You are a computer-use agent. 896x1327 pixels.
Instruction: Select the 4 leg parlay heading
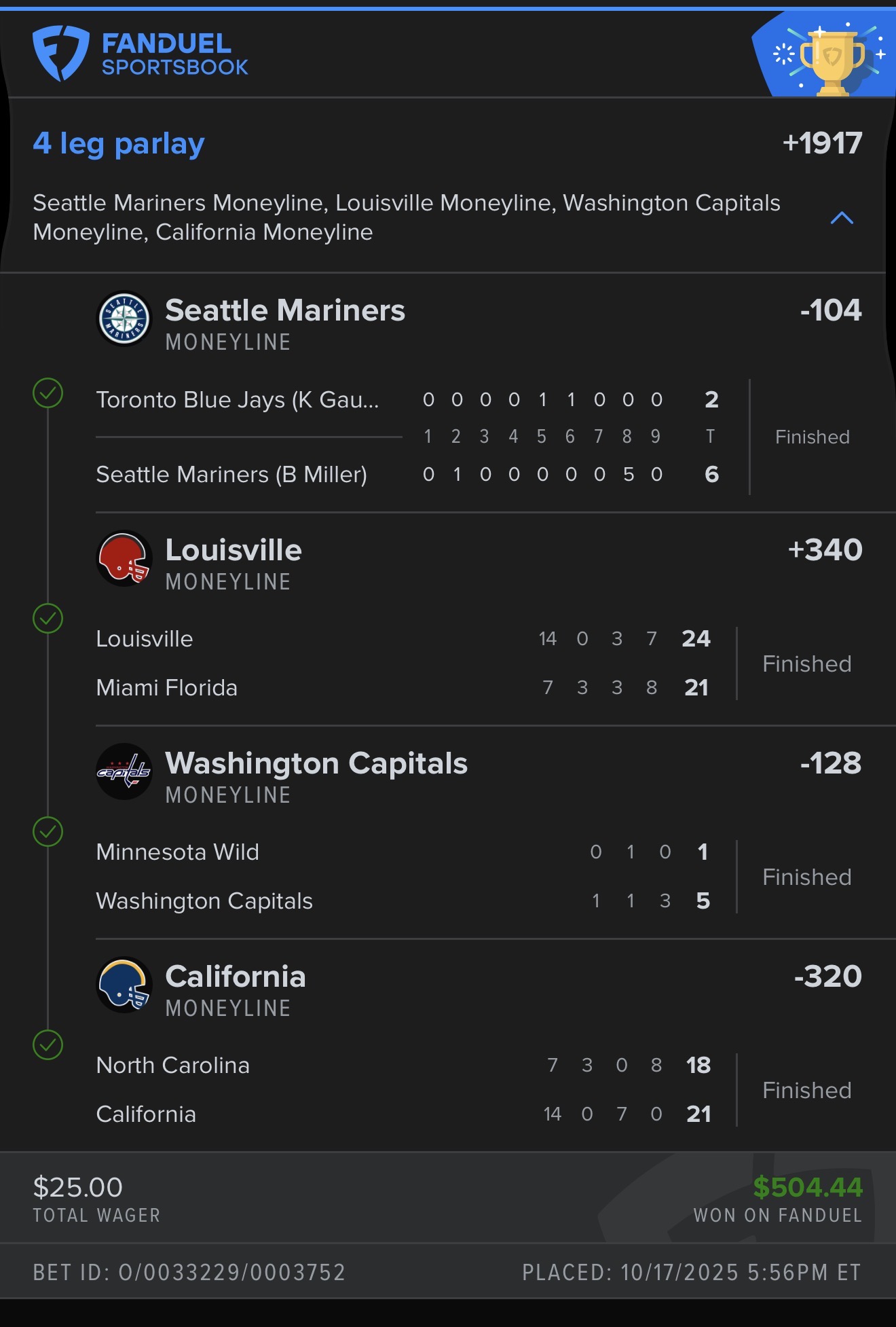tap(119, 143)
